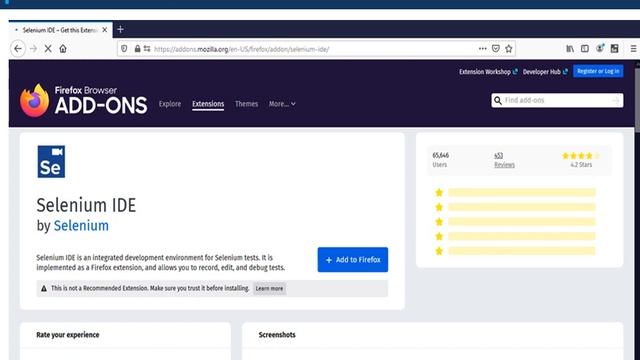Open Extension Workshop link
The width and height of the screenshot is (640, 360).
pos(488,72)
